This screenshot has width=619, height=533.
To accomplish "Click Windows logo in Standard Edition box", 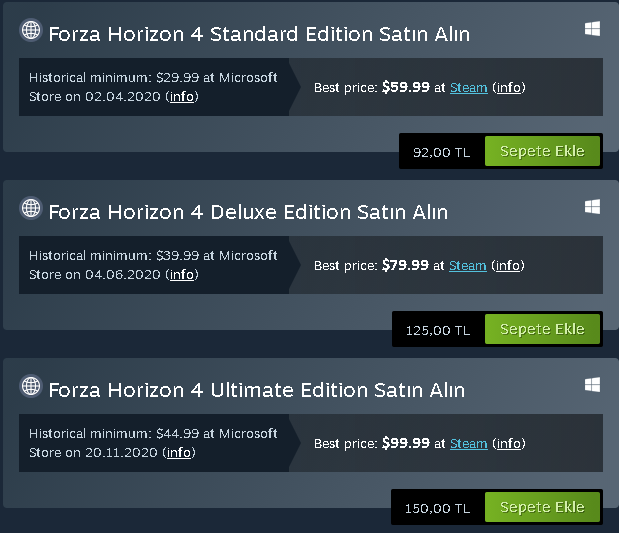I will [592, 30].
